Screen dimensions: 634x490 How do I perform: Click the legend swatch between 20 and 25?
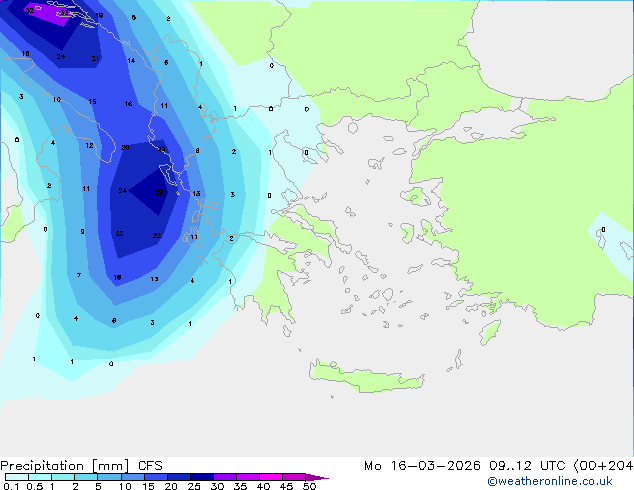pyautogui.click(x=179, y=477)
